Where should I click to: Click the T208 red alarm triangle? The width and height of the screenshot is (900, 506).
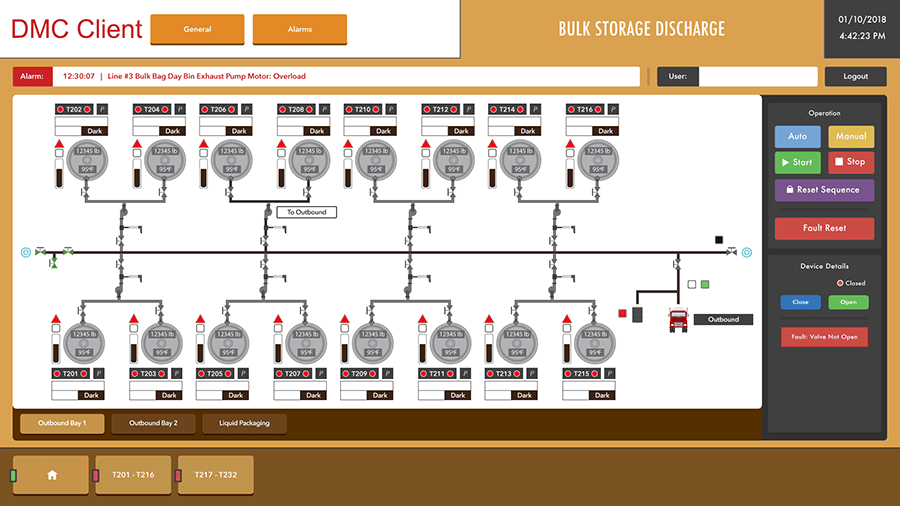[281, 143]
